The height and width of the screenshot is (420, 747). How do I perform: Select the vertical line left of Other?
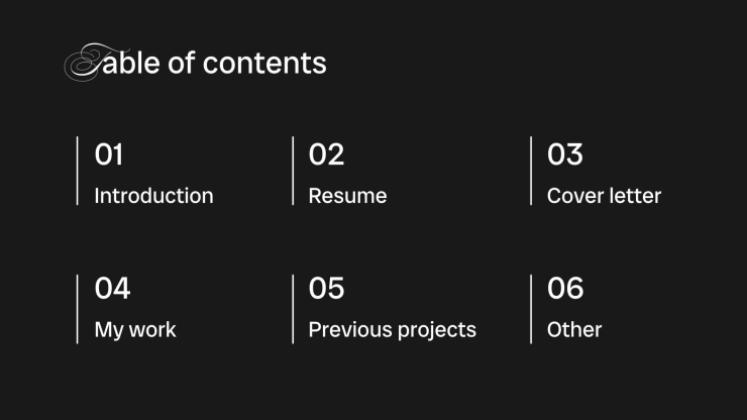coord(531,309)
